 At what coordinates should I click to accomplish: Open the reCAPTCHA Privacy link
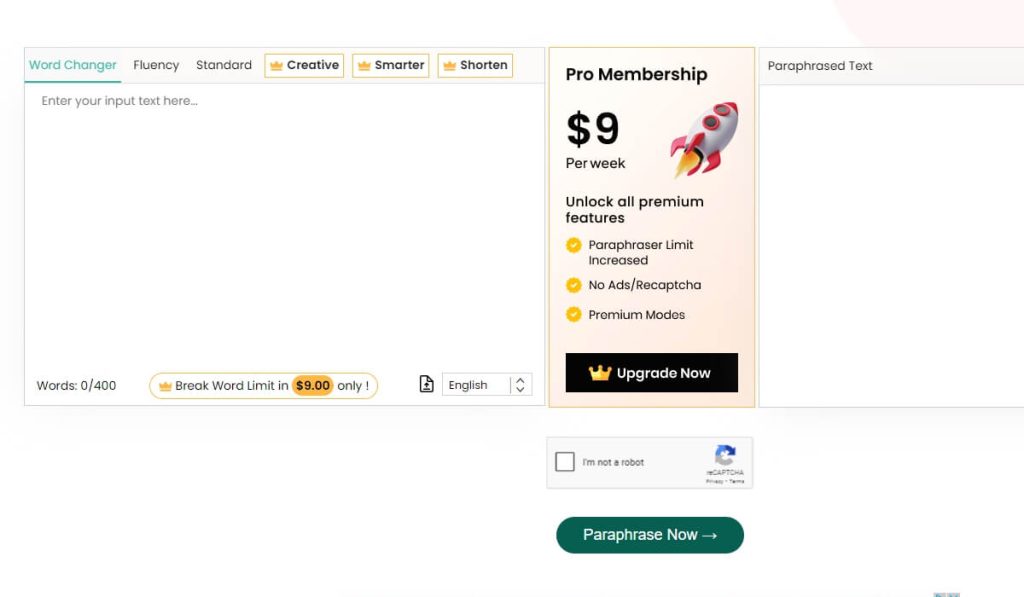coord(714,481)
